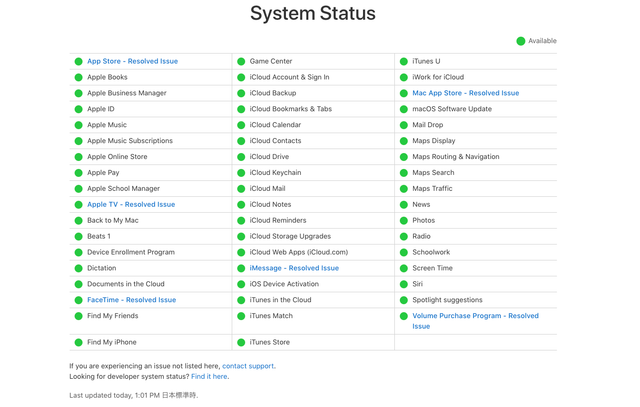Click green dot beside Siri
The image size is (640, 407).
click(x=404, y=284)
